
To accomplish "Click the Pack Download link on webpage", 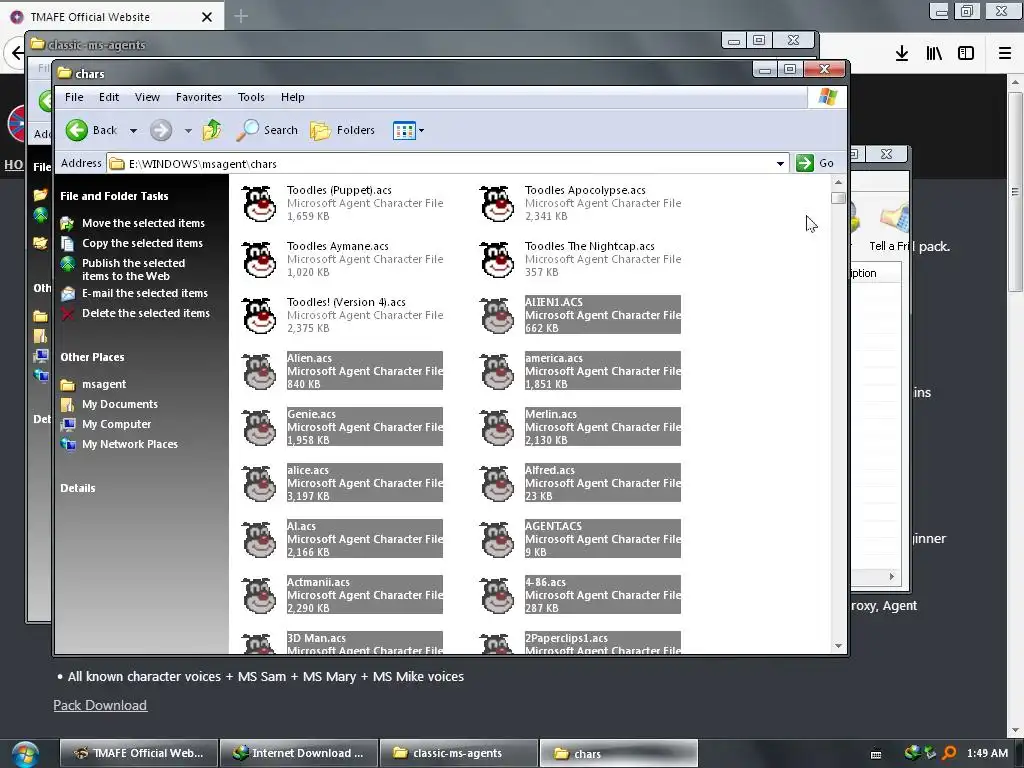I will [x=100, y=705].
